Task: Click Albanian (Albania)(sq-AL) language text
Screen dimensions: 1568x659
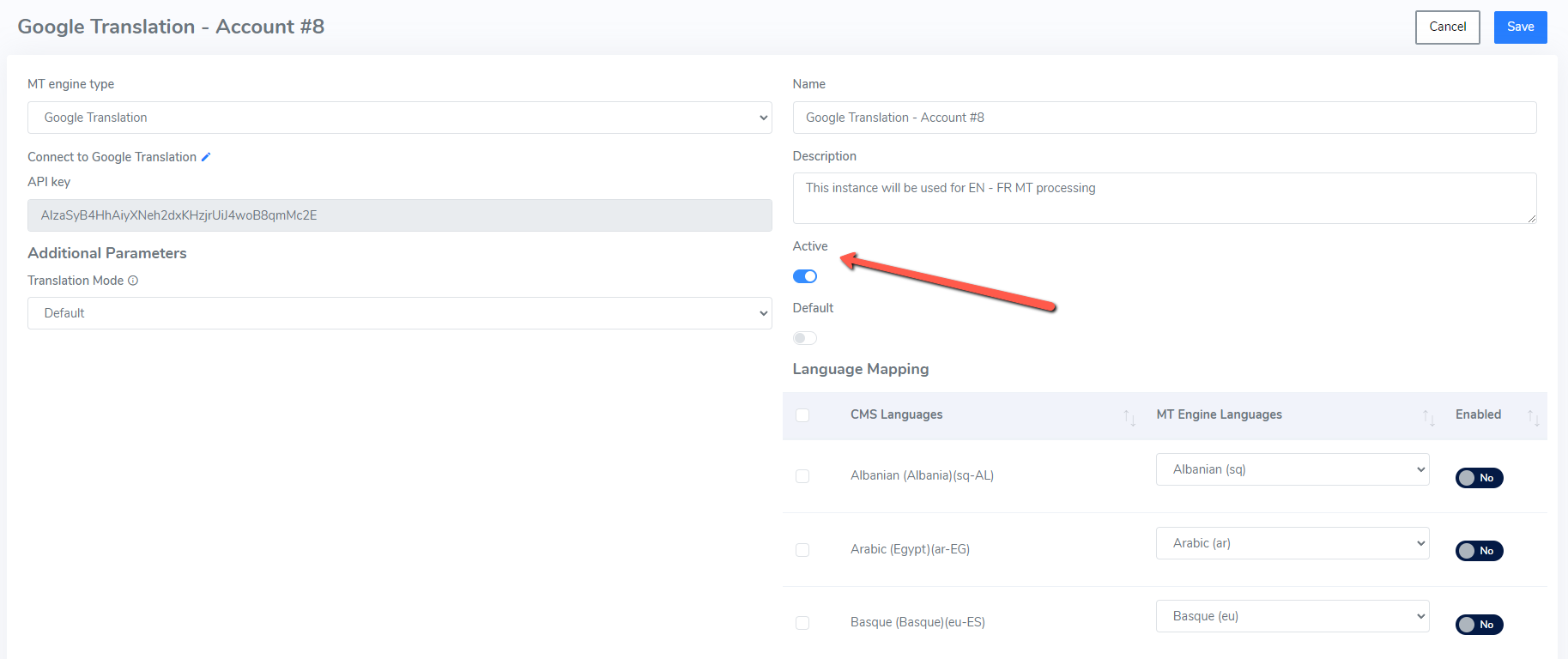Action: [x=922, y=475]
